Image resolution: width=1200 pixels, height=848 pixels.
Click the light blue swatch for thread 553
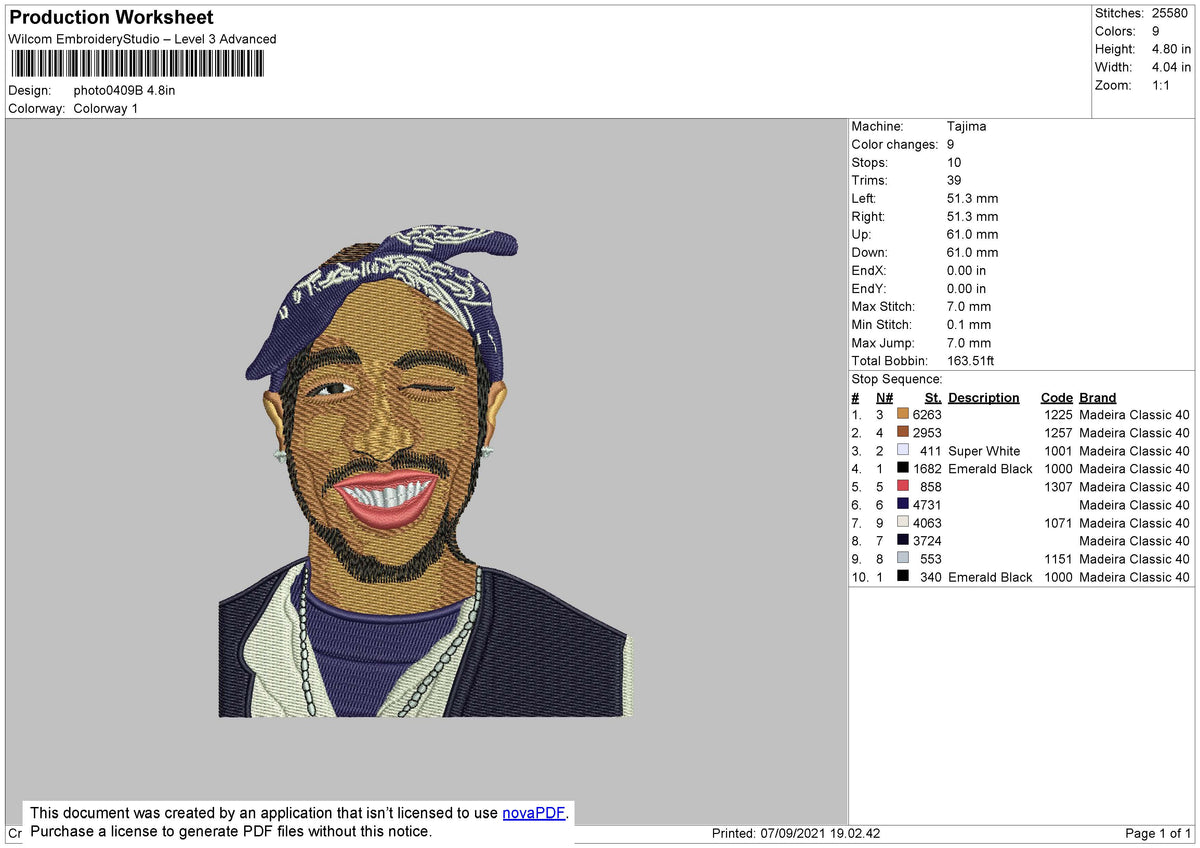904,558
